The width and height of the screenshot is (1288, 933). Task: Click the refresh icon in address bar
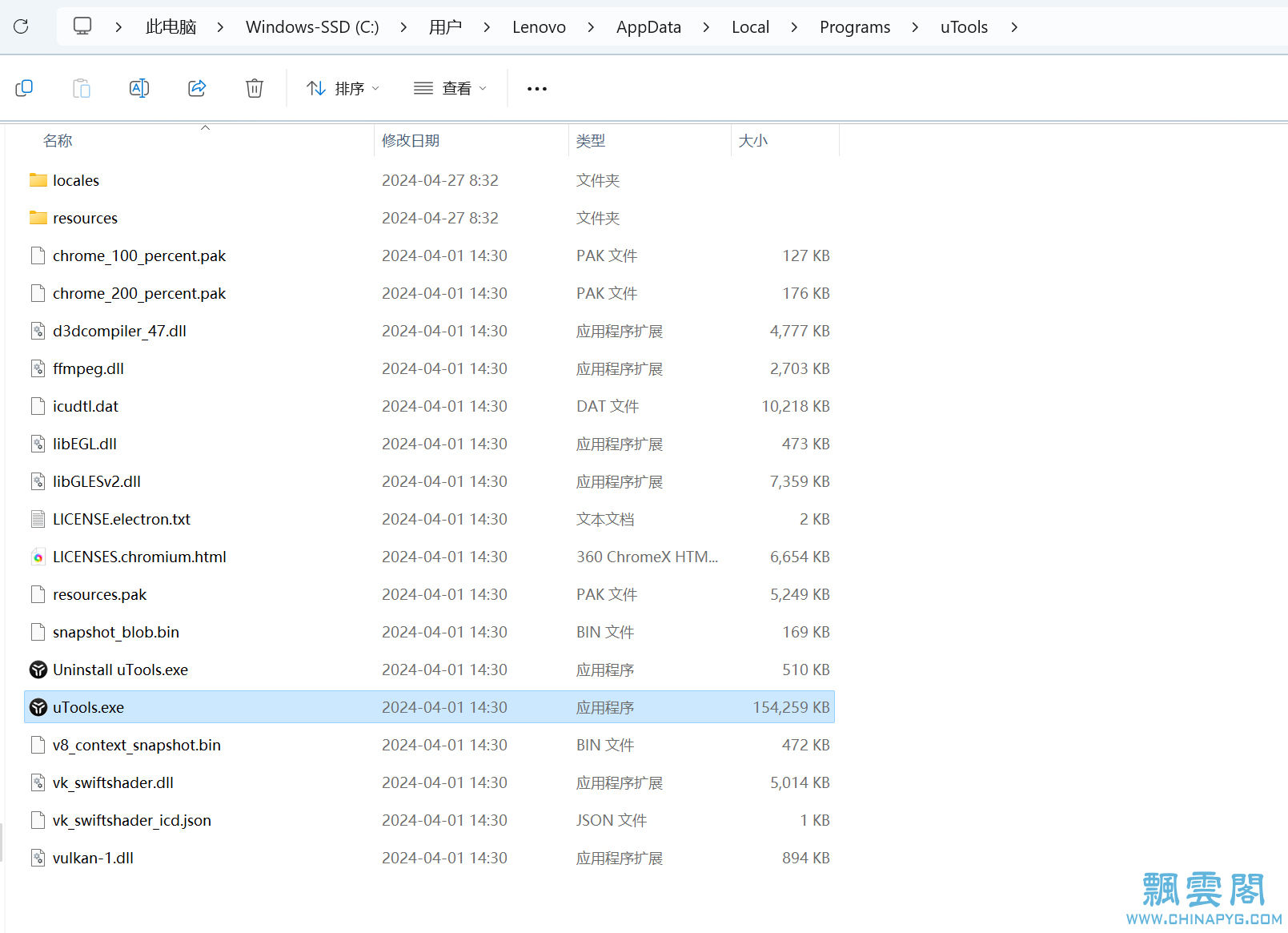point(21,26)
